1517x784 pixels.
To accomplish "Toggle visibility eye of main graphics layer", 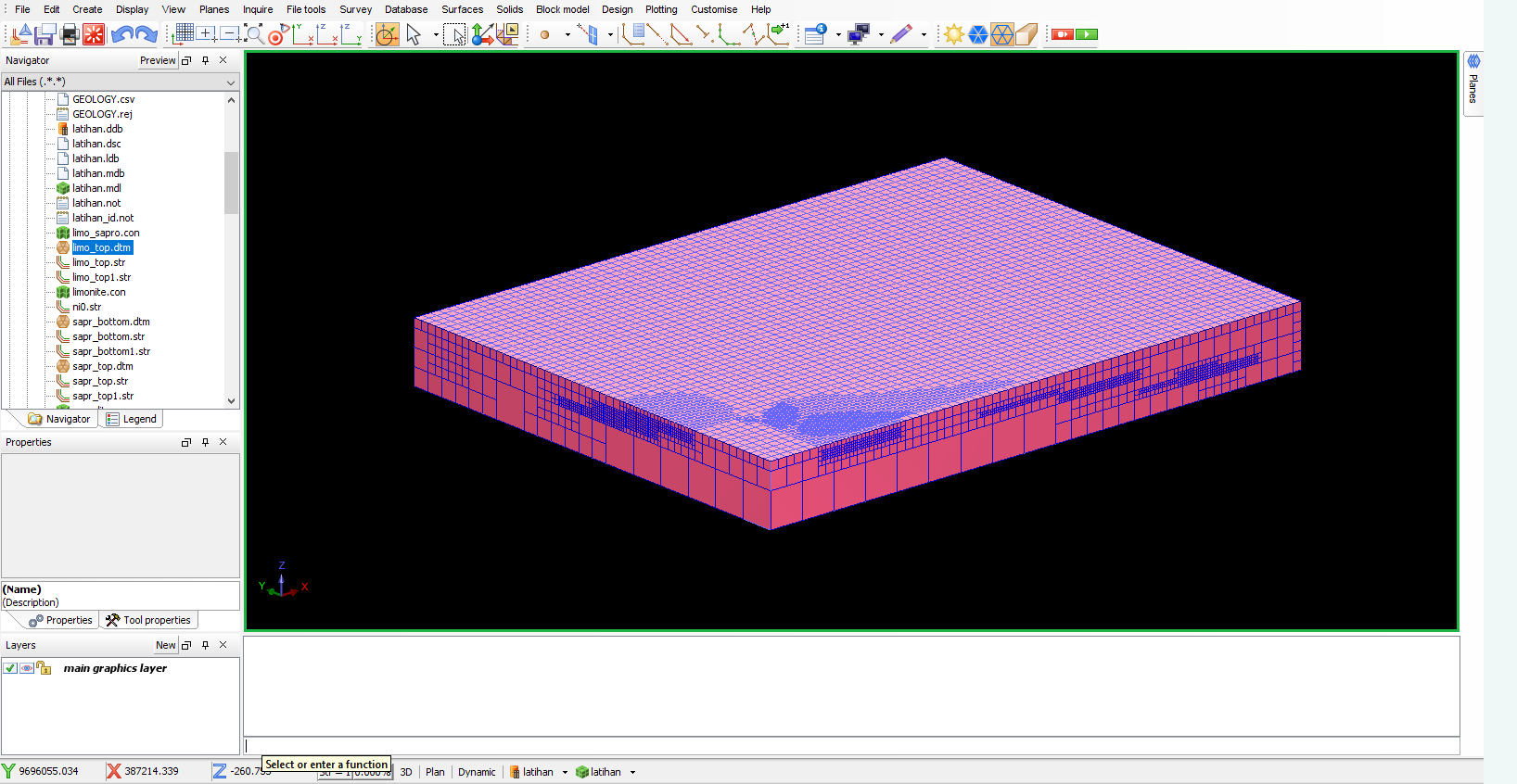I will 27,668.
